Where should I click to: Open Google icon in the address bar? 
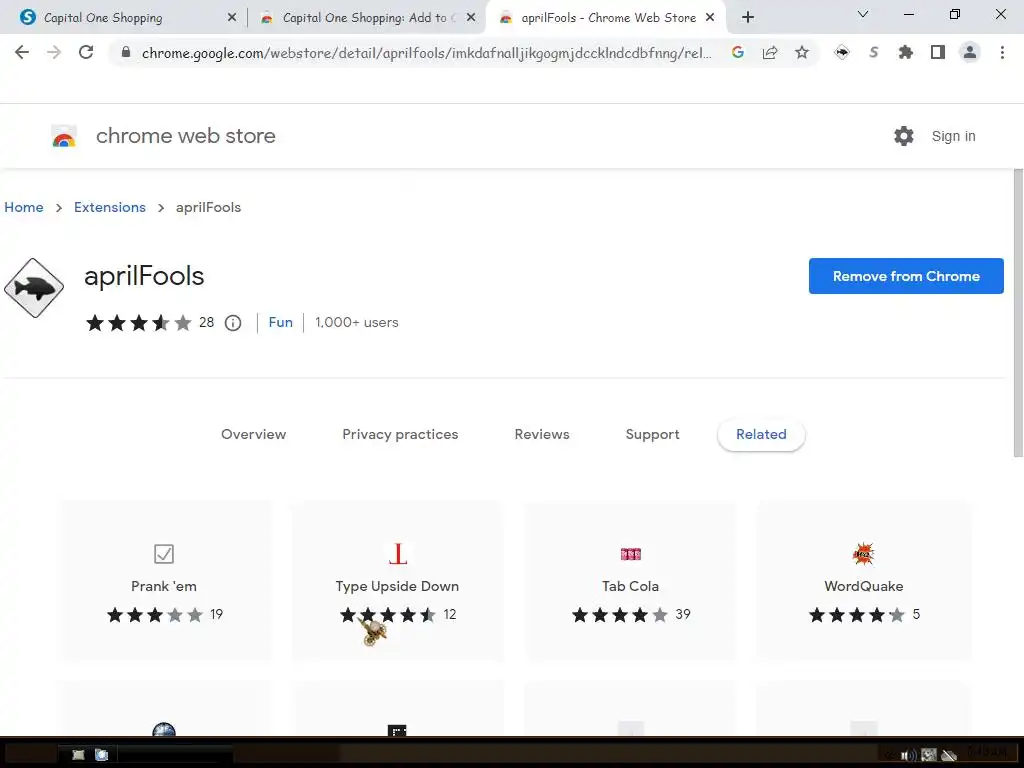coord(738,52)
